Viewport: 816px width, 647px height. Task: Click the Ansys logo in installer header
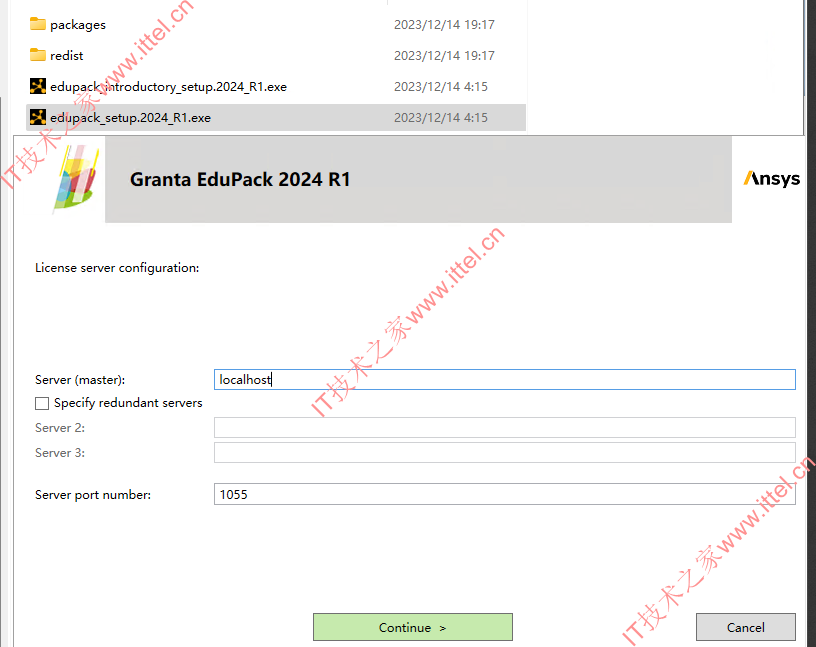pyautogui.click(x=772, y=179)
